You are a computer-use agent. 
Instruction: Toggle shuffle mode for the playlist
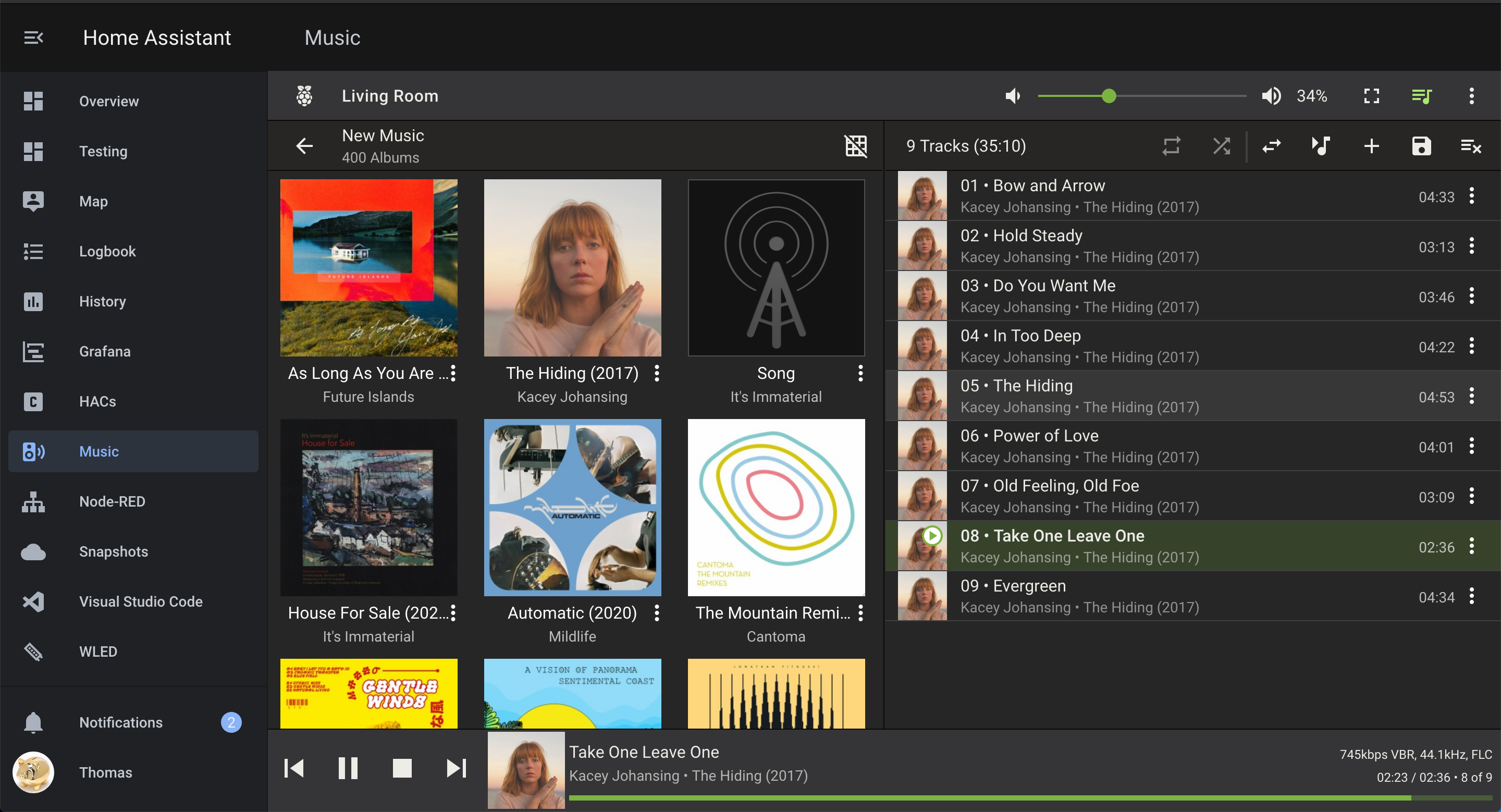(1221, 145)
